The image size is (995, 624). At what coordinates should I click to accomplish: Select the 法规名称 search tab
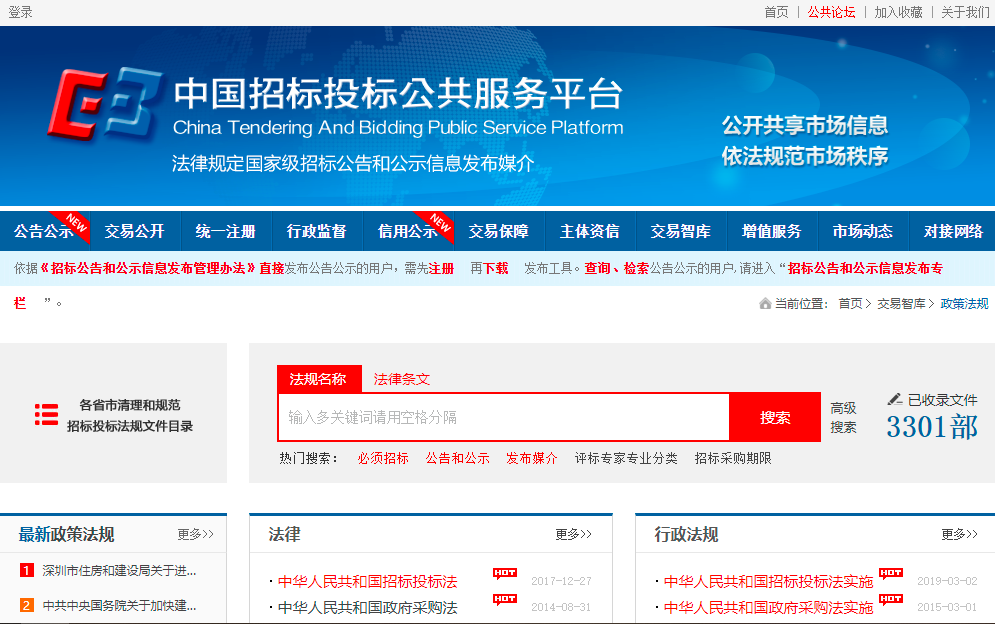(x=318, y=379)
